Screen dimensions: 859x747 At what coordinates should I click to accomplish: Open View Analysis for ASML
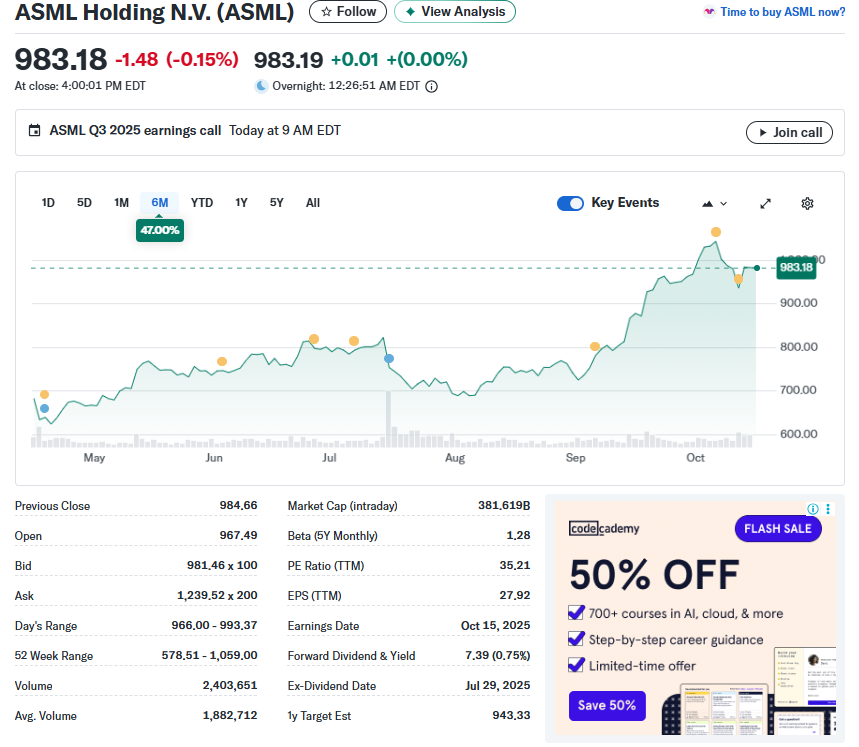pyautogui.click(x=455, y=12)
